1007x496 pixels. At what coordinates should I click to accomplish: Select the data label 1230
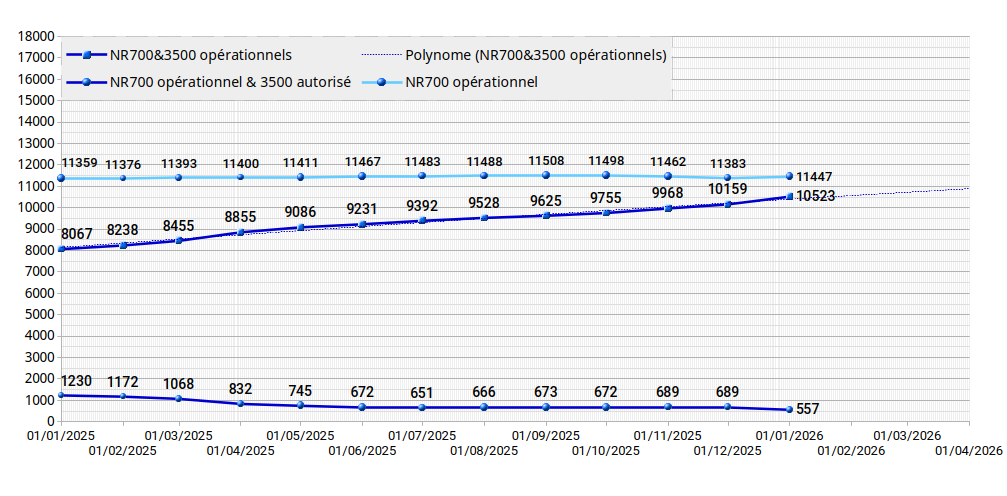point(77,381)
